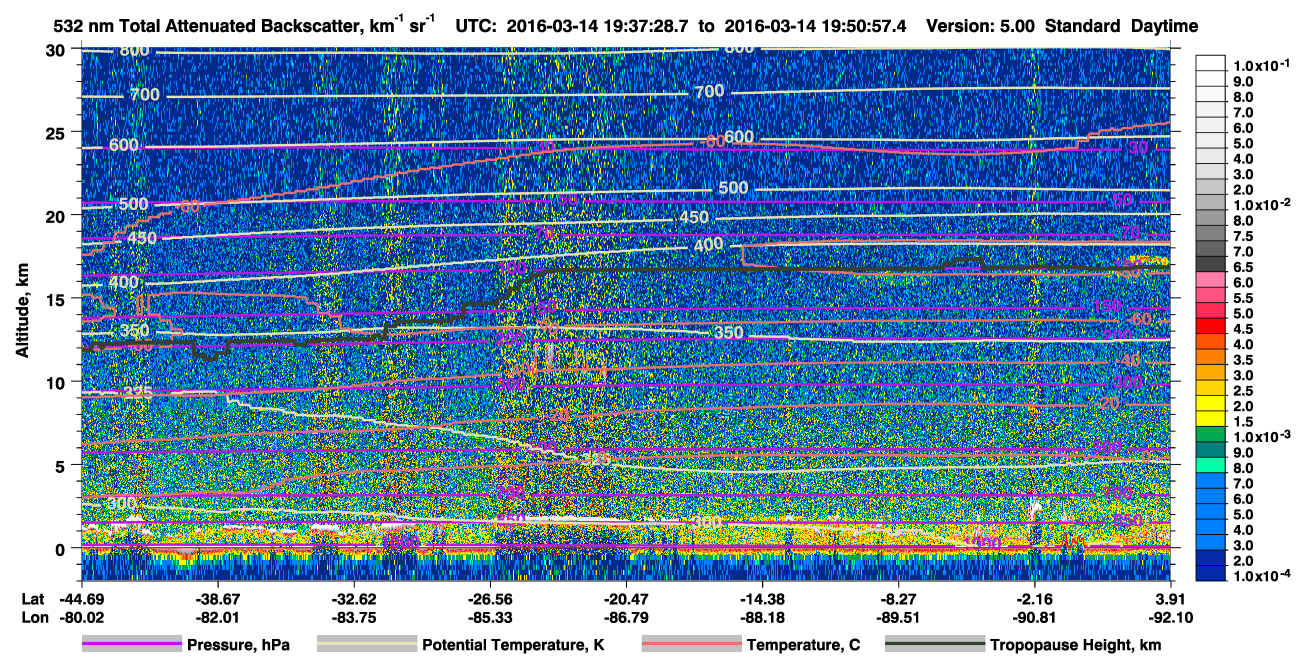Click the 'UTC:' label in the title
Screen dimensions: 1300x667
(x=474, y=26)
